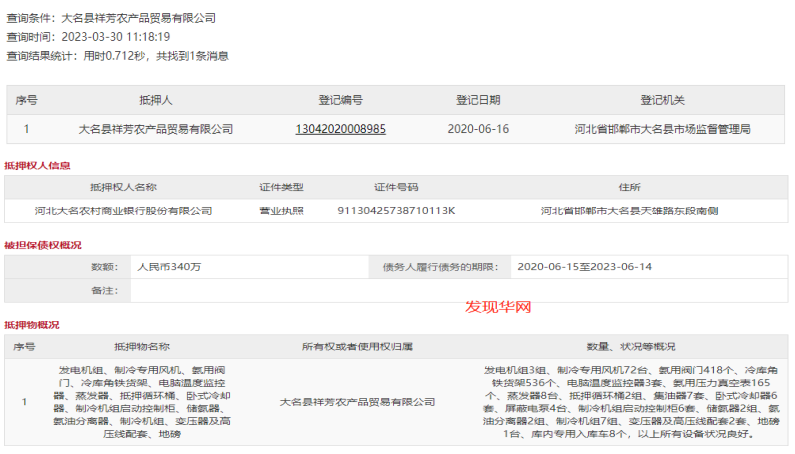Click the first 序号 header in results table
Viewport: 795px width, 454px height.
coord(26,100)
